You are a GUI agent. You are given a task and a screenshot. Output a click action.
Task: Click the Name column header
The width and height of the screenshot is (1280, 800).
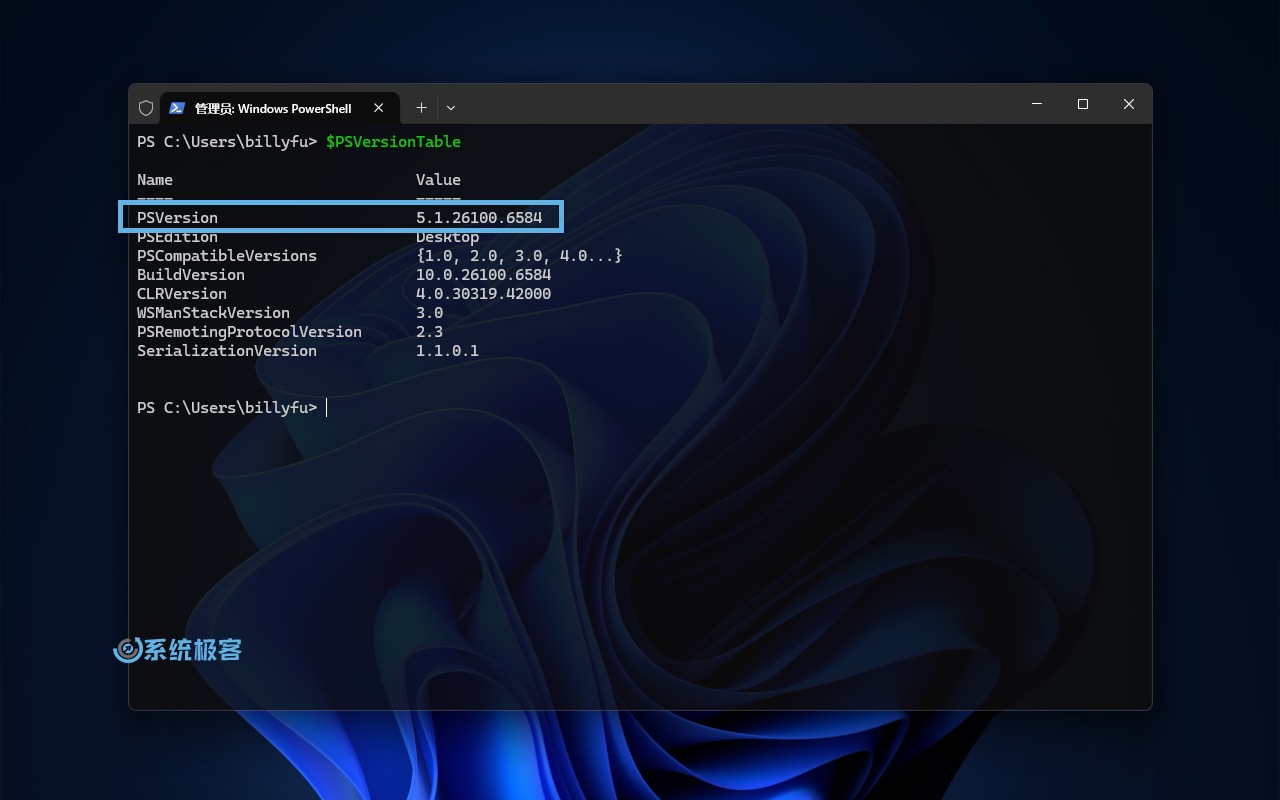[155, 180]
